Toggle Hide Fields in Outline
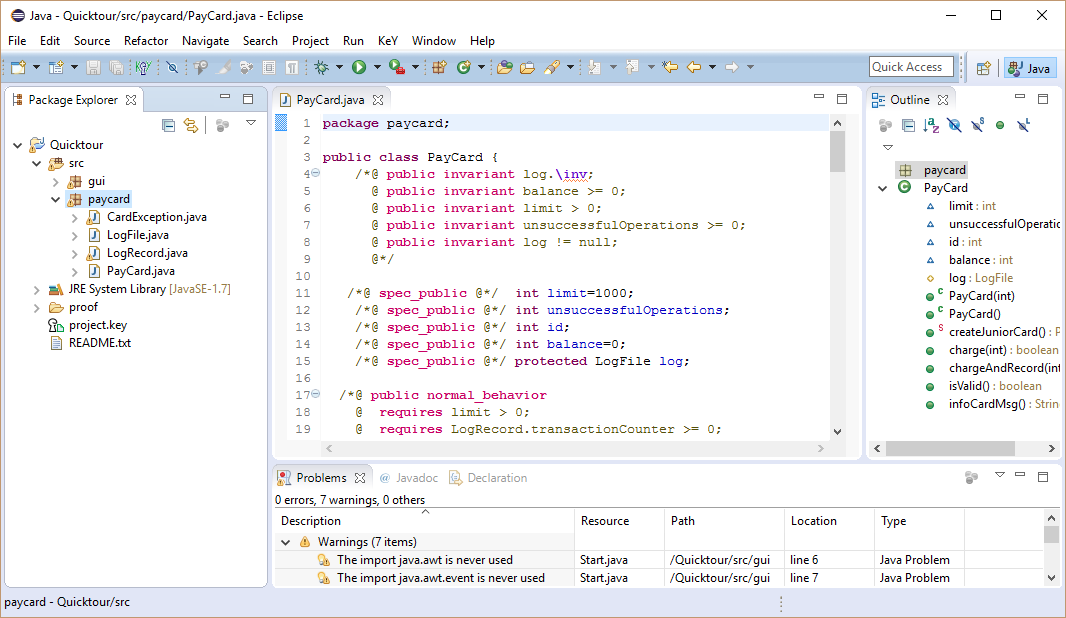This screenshot has width=1066, height=618. [955, 125]
